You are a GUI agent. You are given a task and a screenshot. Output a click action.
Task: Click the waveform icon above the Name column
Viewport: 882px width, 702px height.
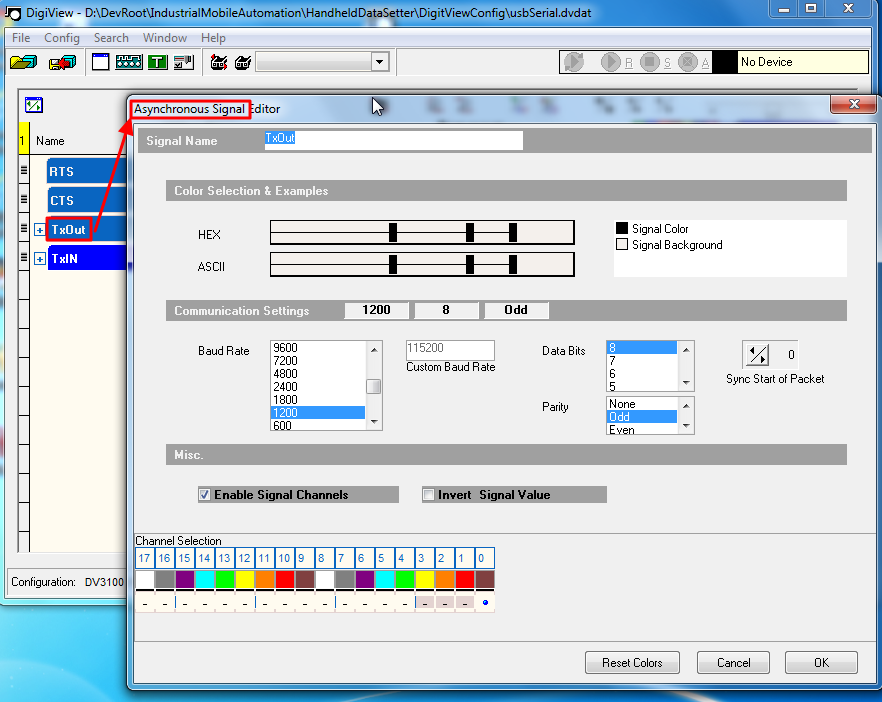click(x=34, y=105)
